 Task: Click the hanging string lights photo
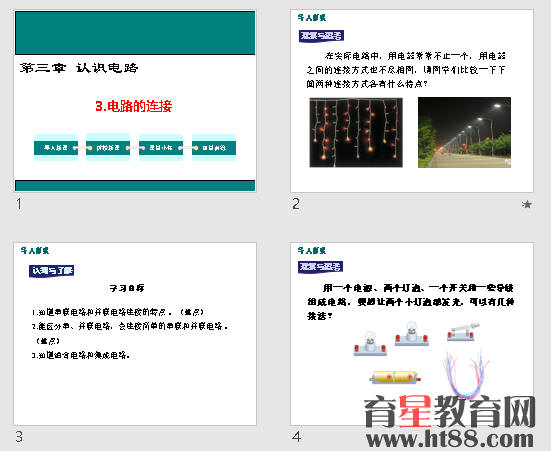(x=356, y=133)
